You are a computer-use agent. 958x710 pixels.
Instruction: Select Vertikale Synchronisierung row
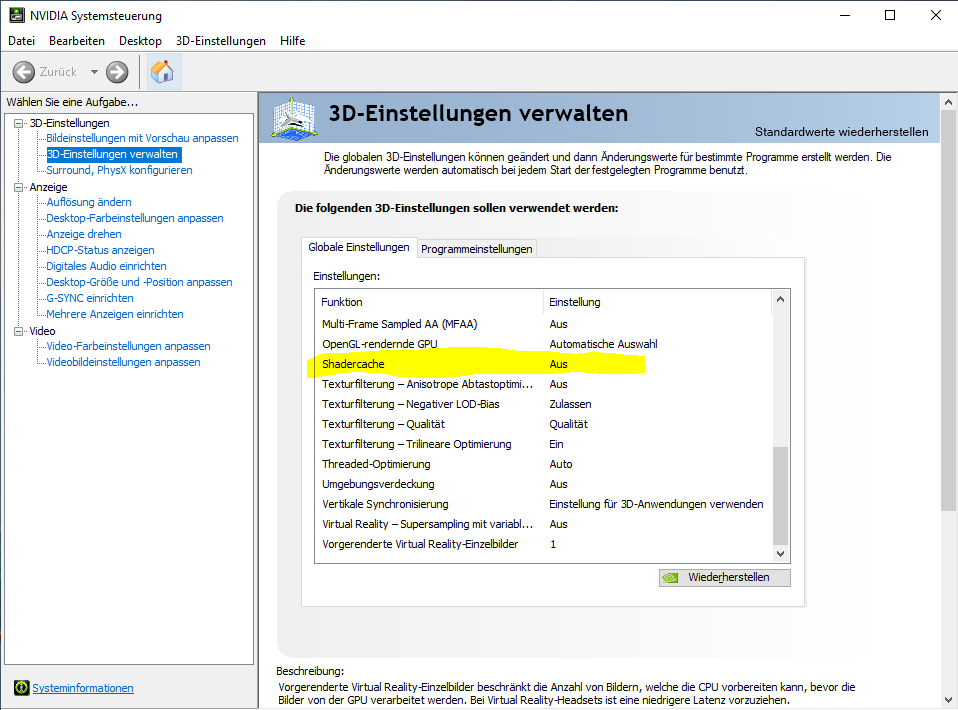pyautogui.click(x=543, y=504)
